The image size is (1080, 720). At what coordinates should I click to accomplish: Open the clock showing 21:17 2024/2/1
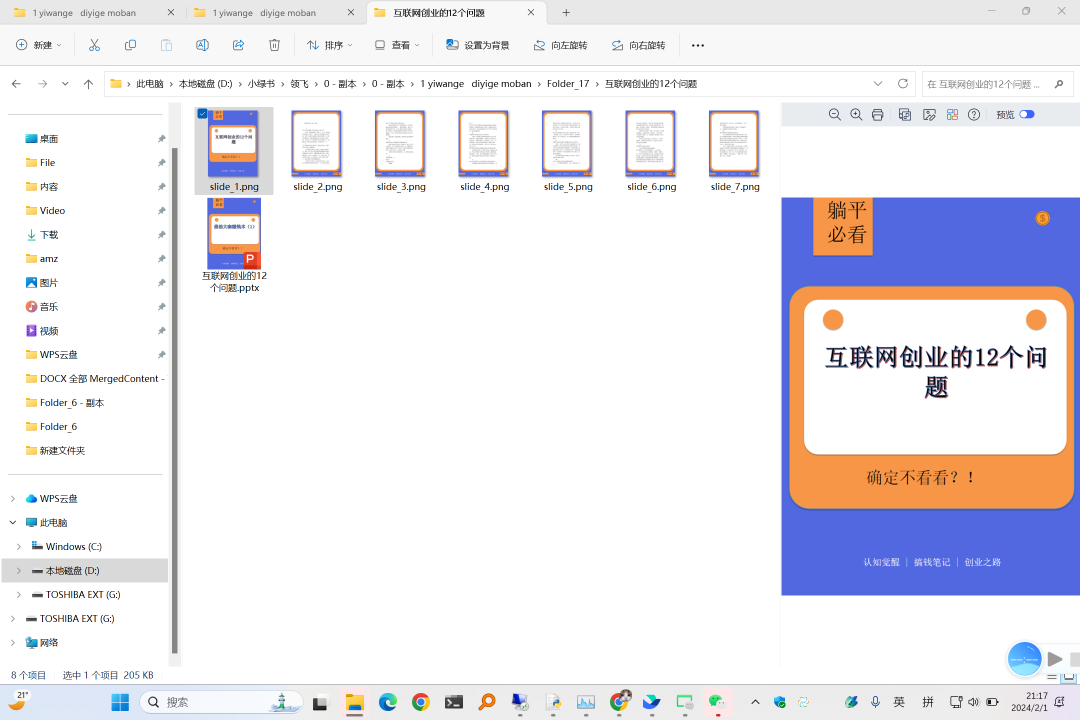point(1029,702)
